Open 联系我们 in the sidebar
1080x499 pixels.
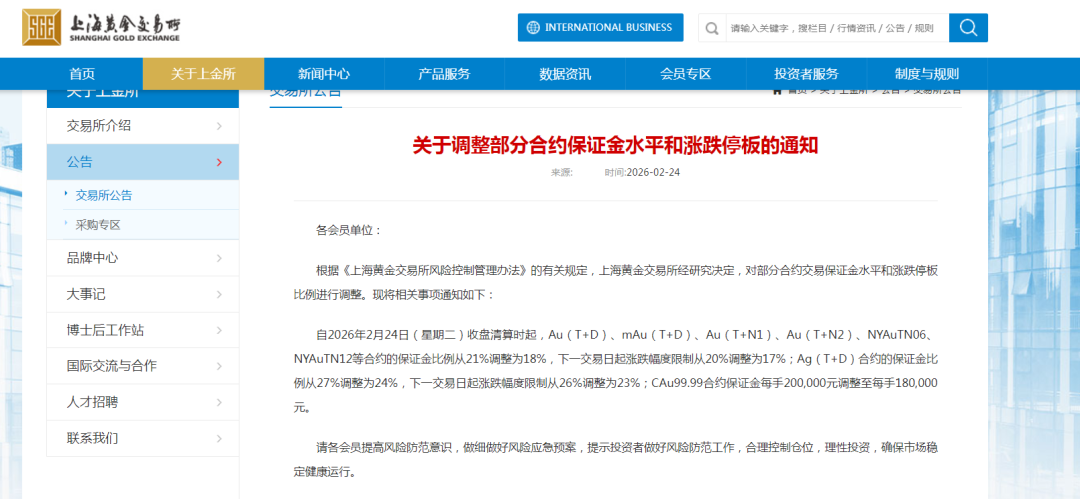point(143,438)
